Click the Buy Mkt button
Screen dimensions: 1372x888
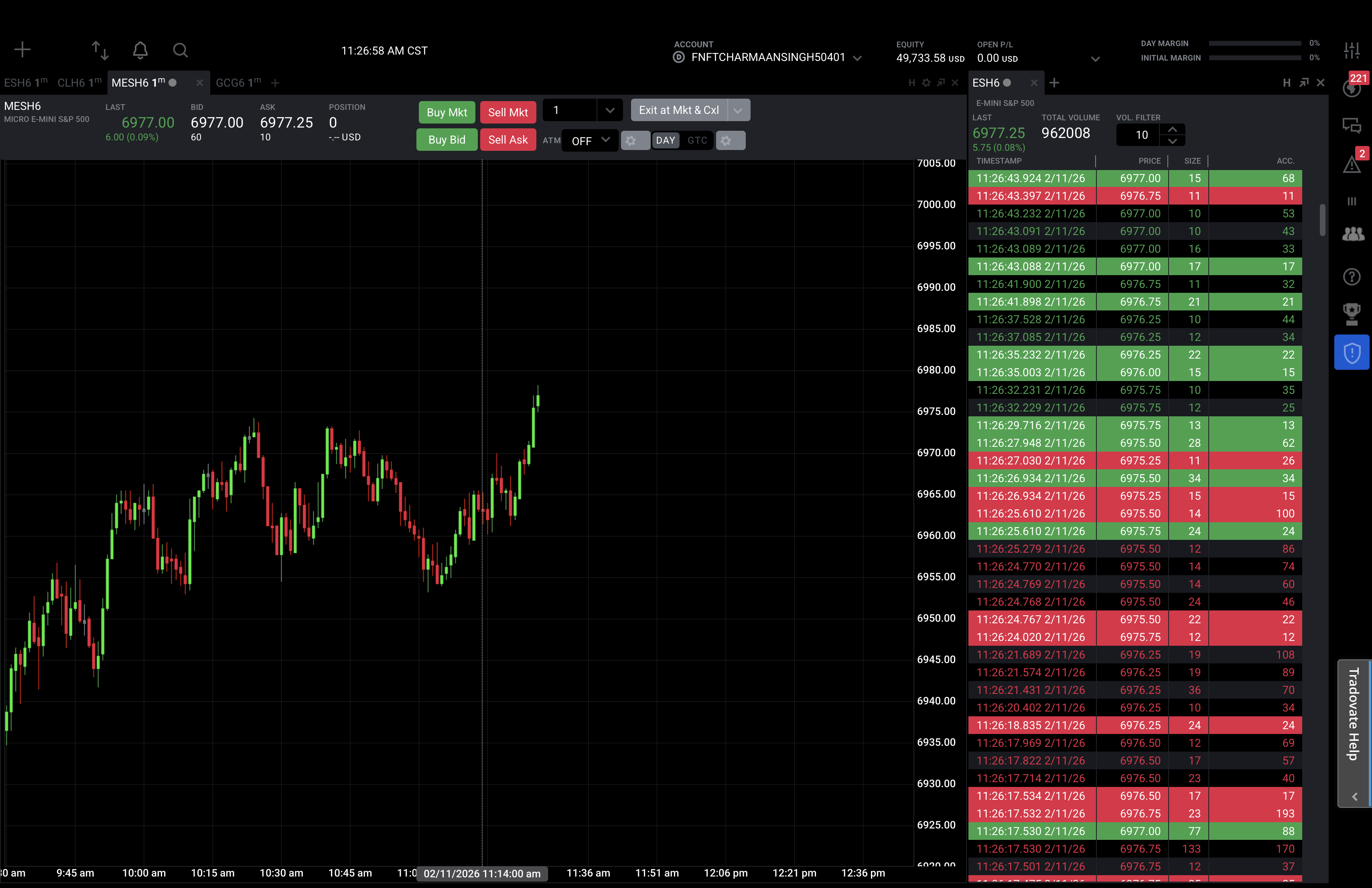(447, 112)
